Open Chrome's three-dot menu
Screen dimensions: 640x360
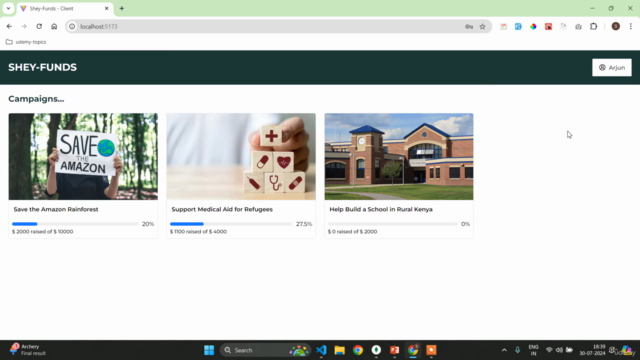[631, 27]
